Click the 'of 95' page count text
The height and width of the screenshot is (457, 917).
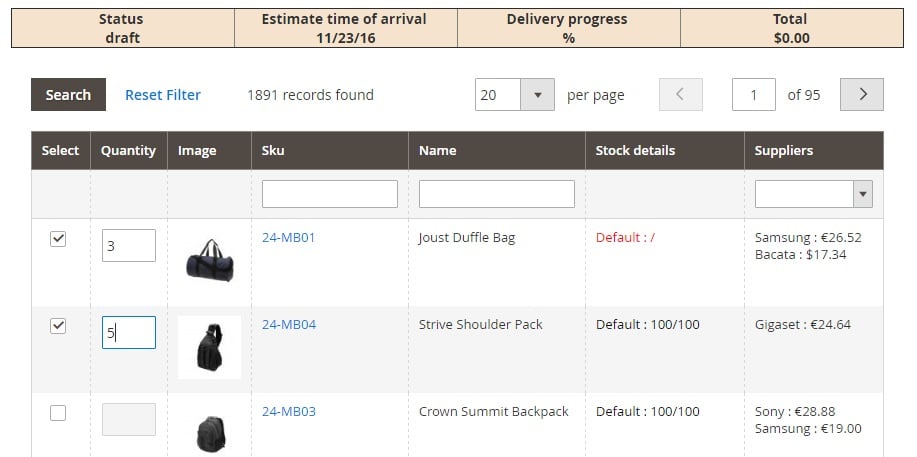click(x=804, y=95)
